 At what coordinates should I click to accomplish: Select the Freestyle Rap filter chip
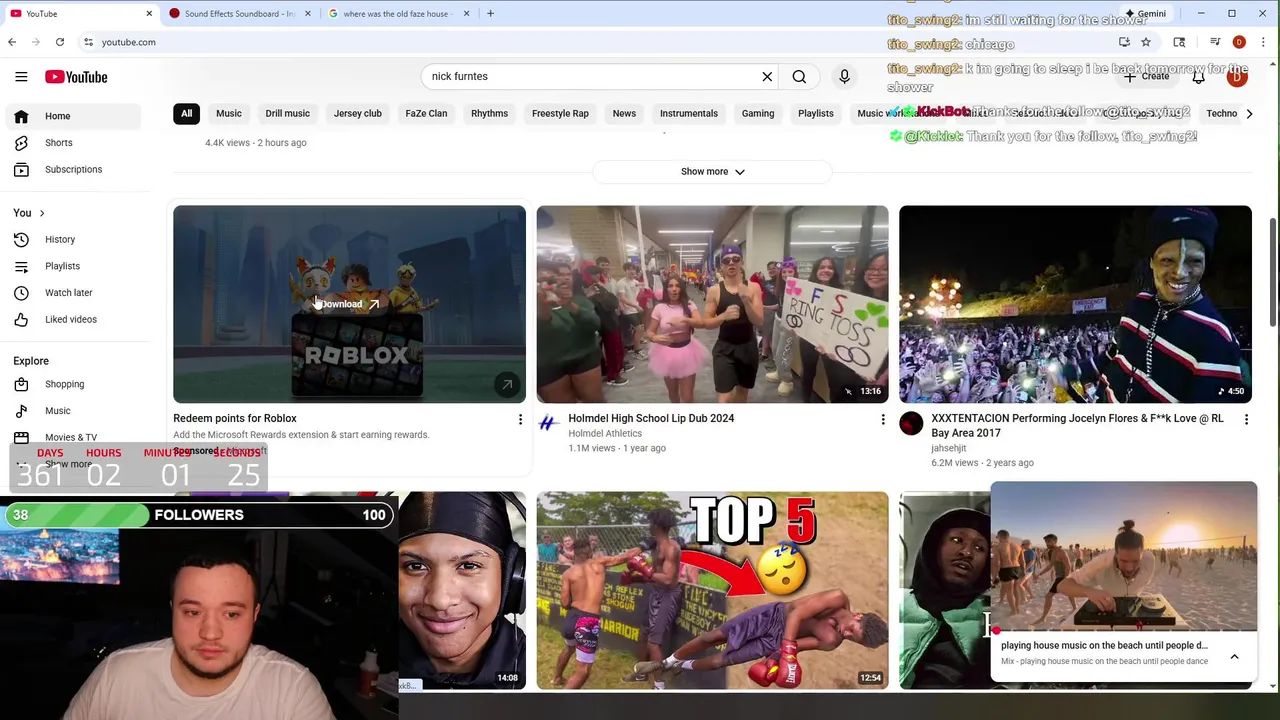[x=560, y=114]
